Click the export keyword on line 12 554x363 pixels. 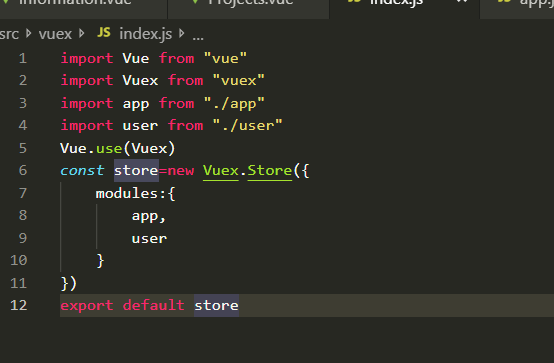[x=87, y=306]
